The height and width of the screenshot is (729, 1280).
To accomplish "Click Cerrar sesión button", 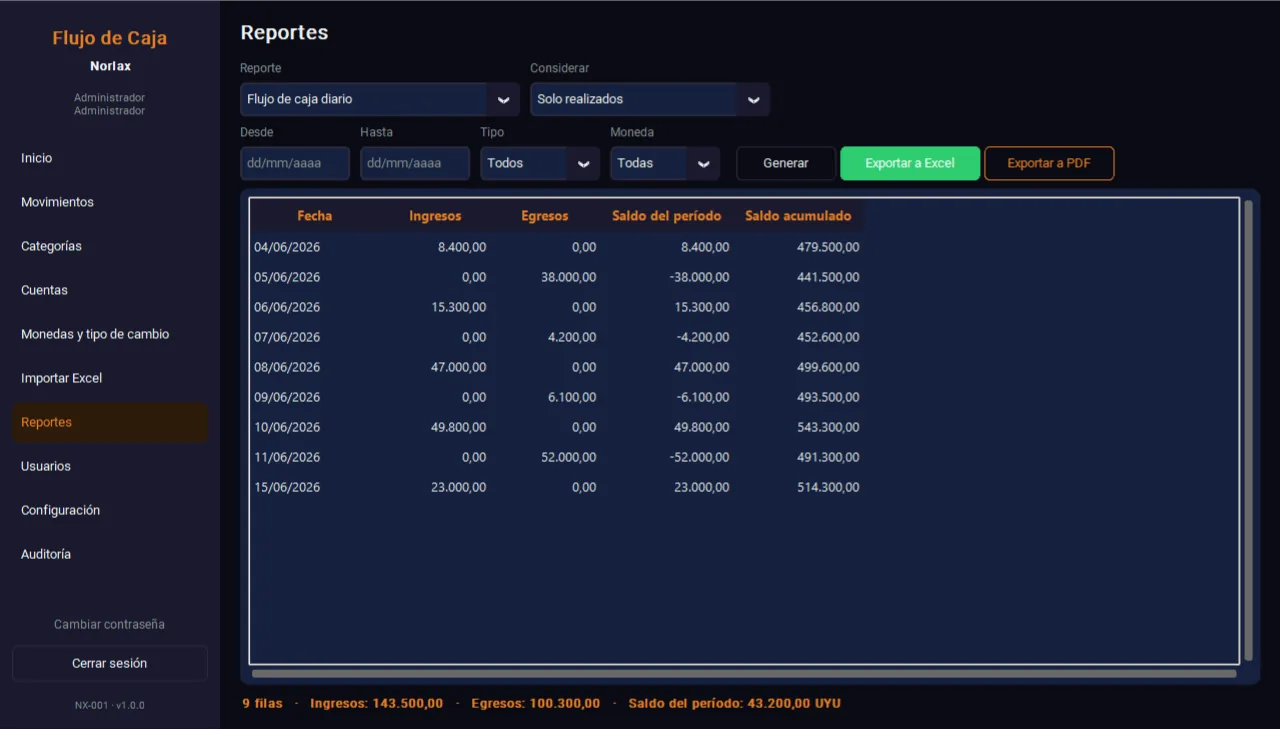I will click(110, 663).
